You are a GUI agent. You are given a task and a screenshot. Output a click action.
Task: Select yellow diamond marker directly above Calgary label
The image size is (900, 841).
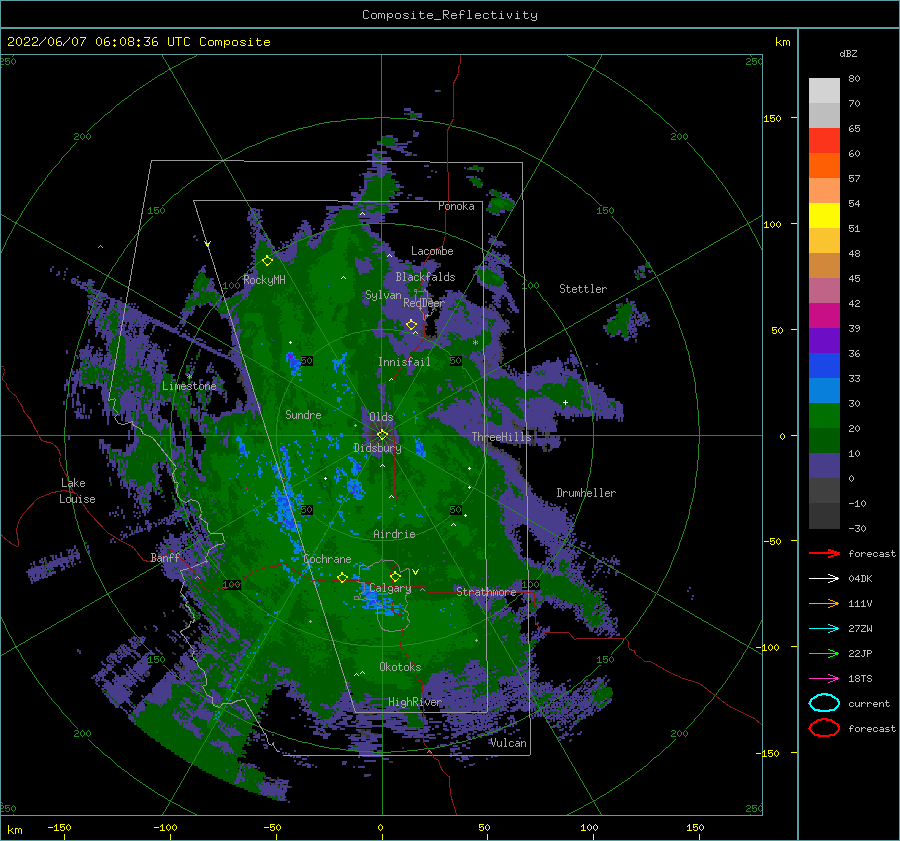[395, 576]
